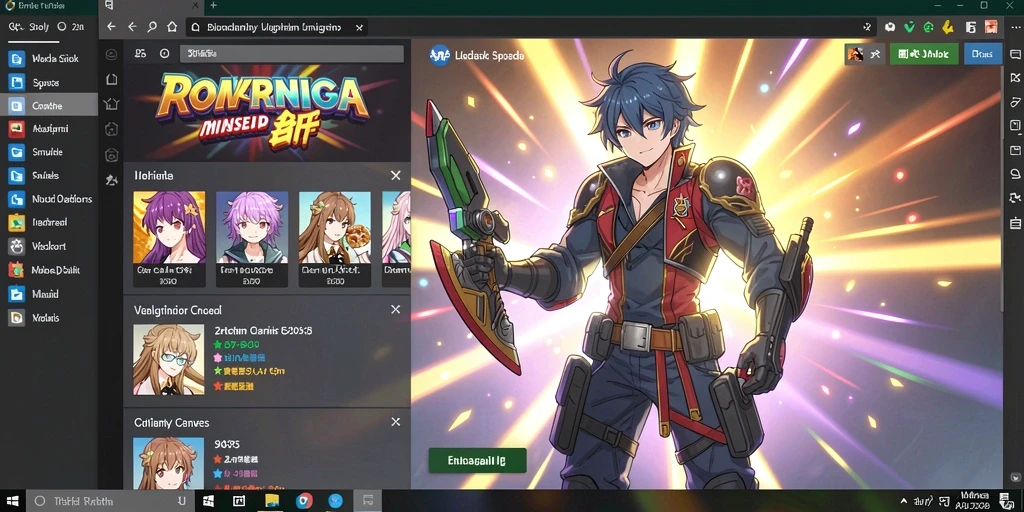The image size is (1024, 512).
Task: Open the Vlaokort sidebar item
Action: (49, 246)
